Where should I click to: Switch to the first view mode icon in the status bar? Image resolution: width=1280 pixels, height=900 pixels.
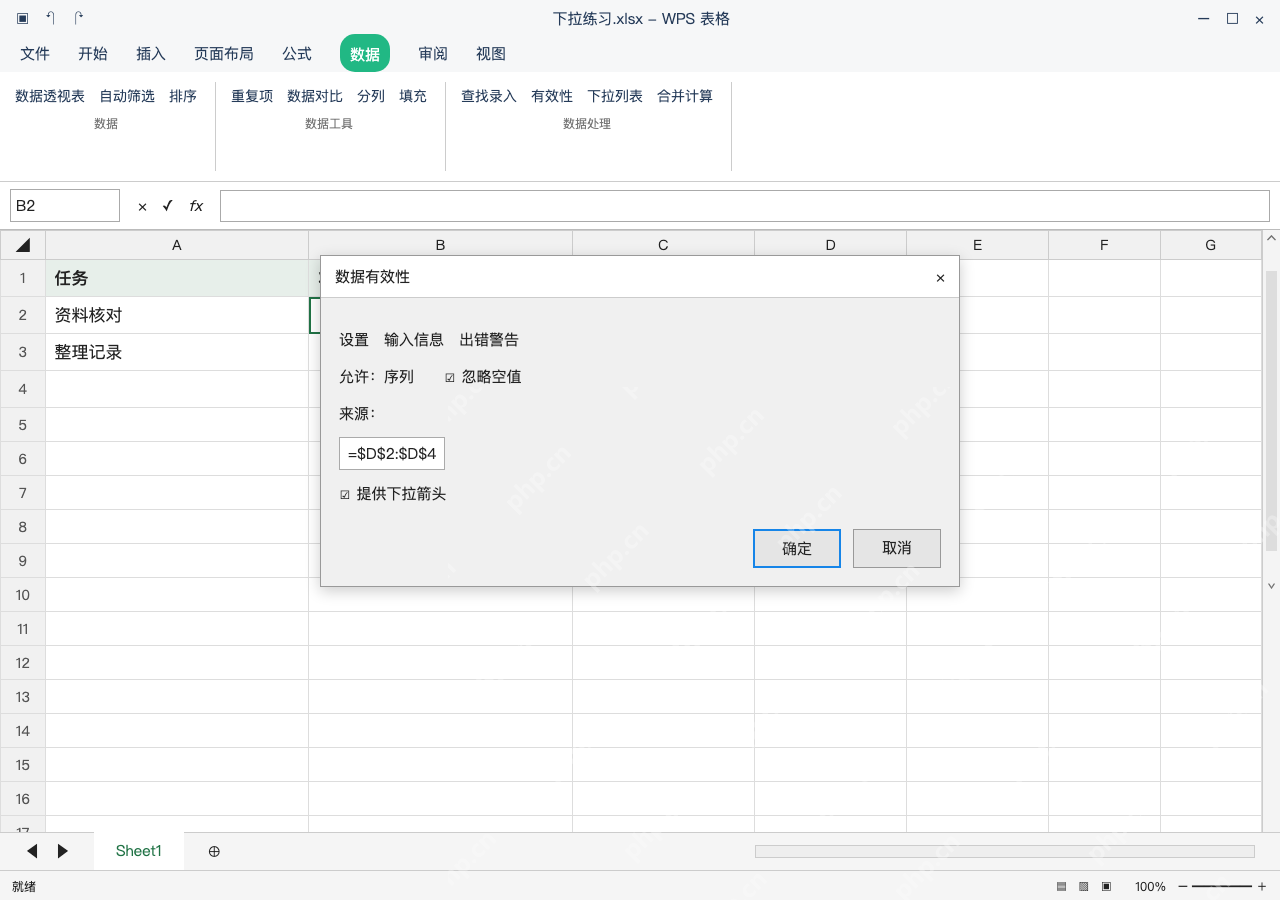coord(1062,886)
